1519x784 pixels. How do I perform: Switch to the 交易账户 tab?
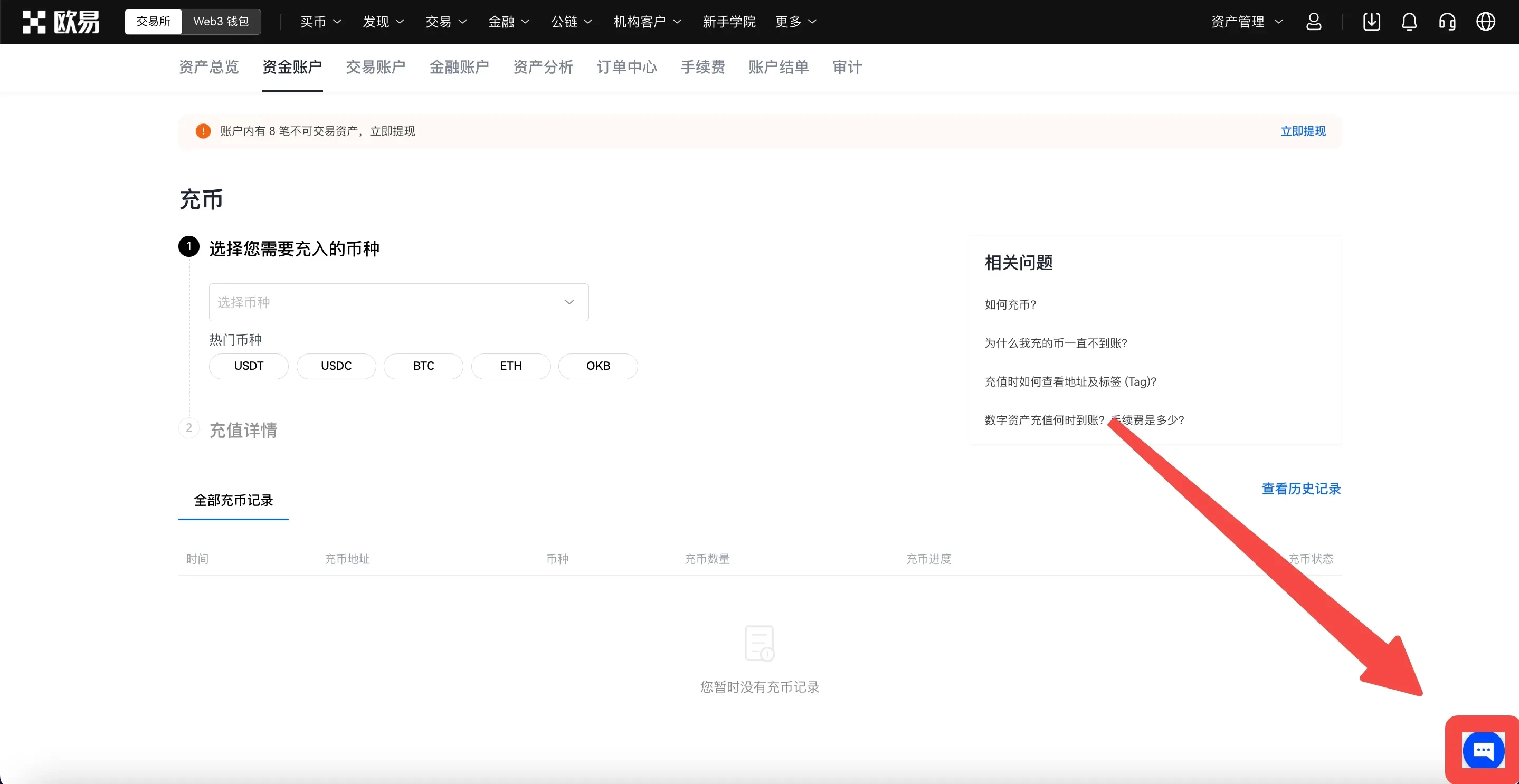tap(376, 67)
